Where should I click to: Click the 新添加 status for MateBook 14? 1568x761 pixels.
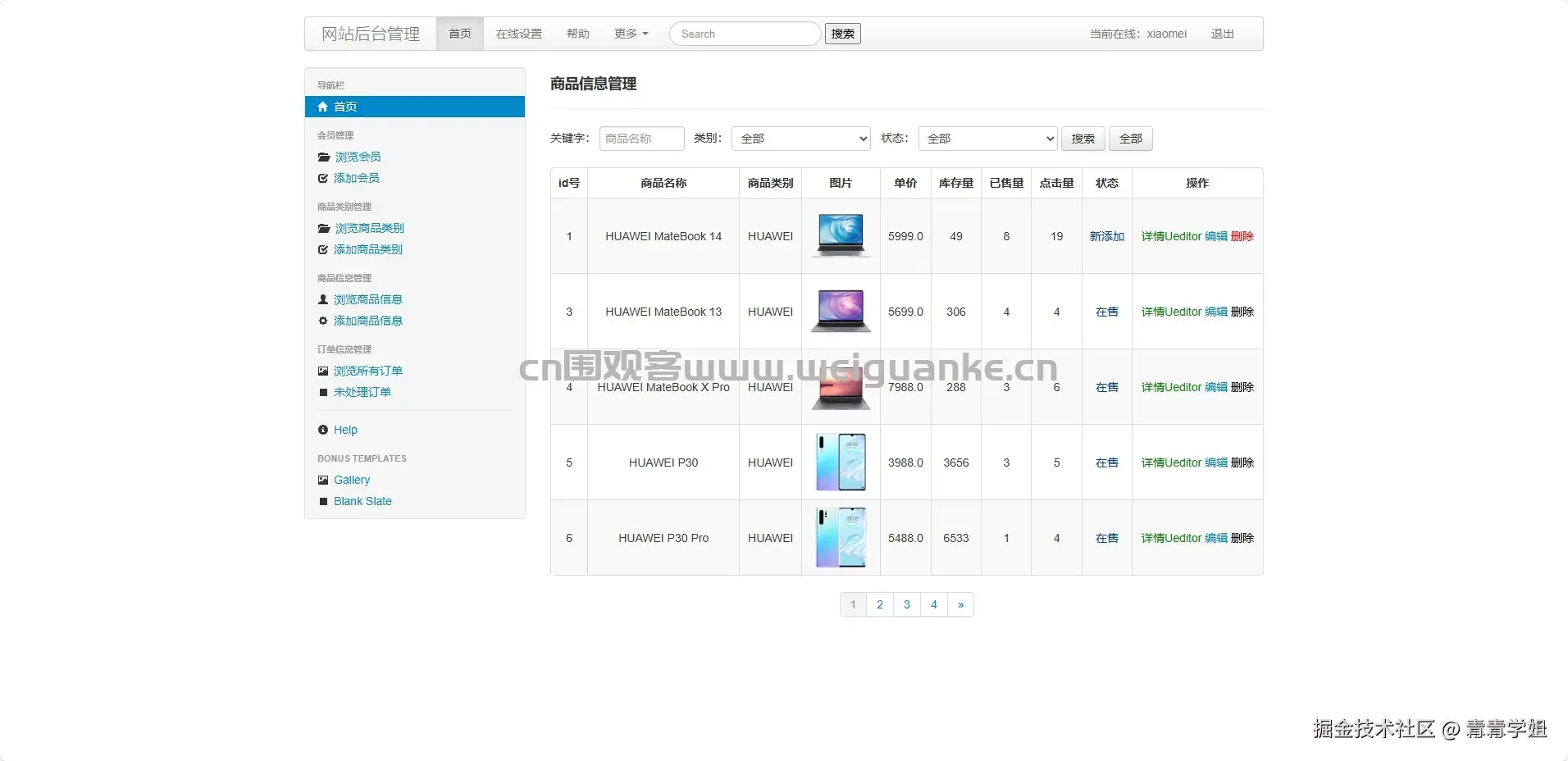pyautogui.click(x=1107, y=236)
